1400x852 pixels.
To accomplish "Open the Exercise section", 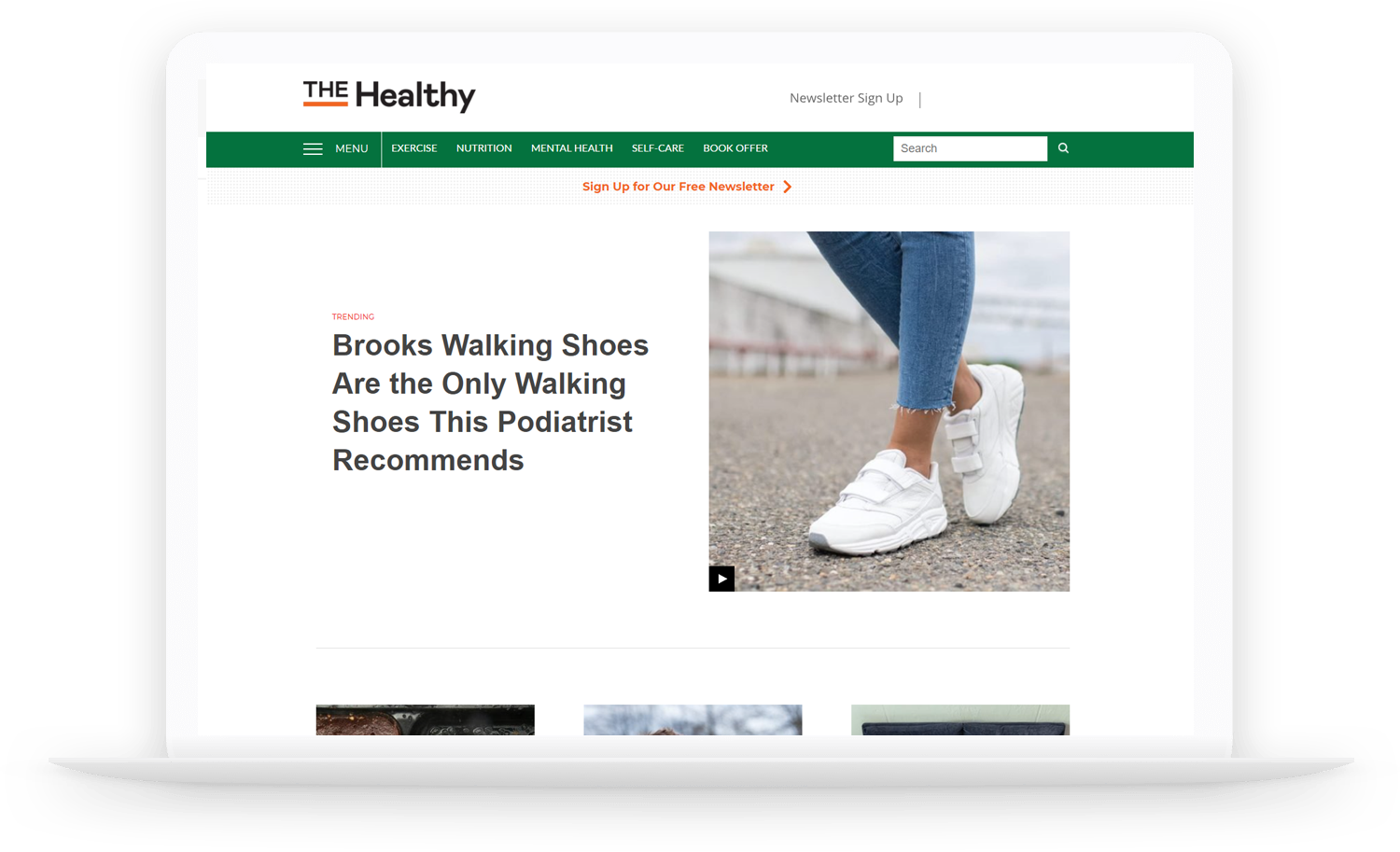I will tap(414, 148).
